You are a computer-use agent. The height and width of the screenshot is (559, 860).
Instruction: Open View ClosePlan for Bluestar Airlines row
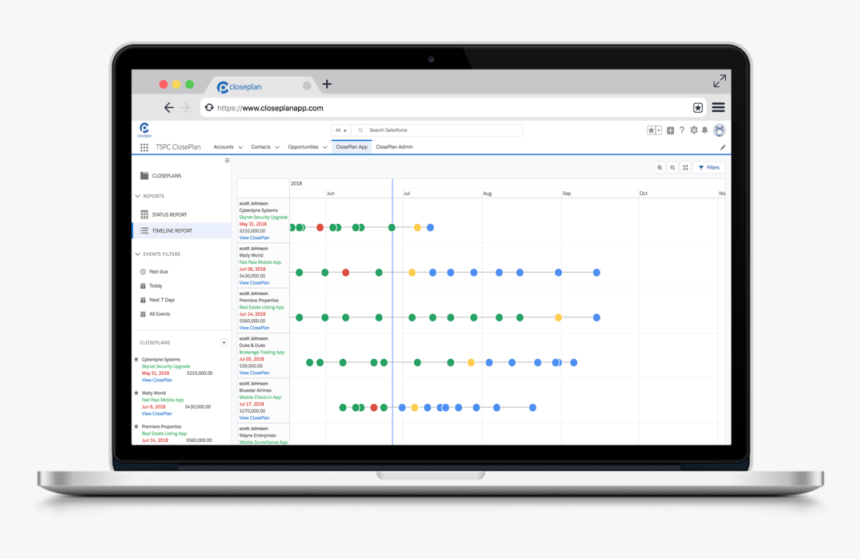(x=254, y=417)
